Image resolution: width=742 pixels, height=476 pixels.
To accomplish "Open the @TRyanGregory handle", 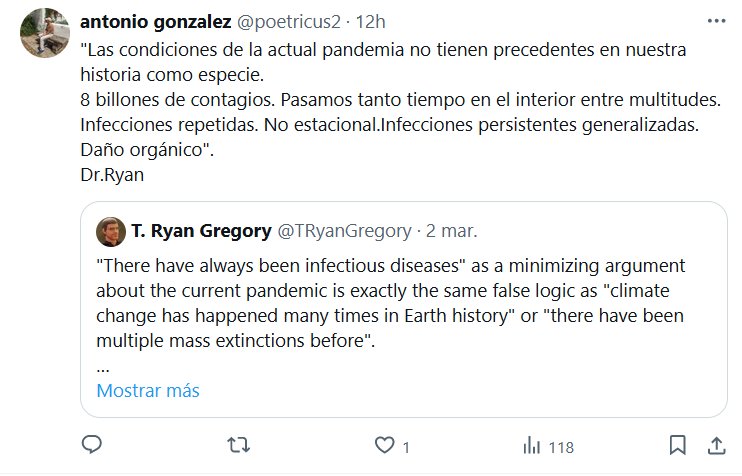I will coord(342,231).
